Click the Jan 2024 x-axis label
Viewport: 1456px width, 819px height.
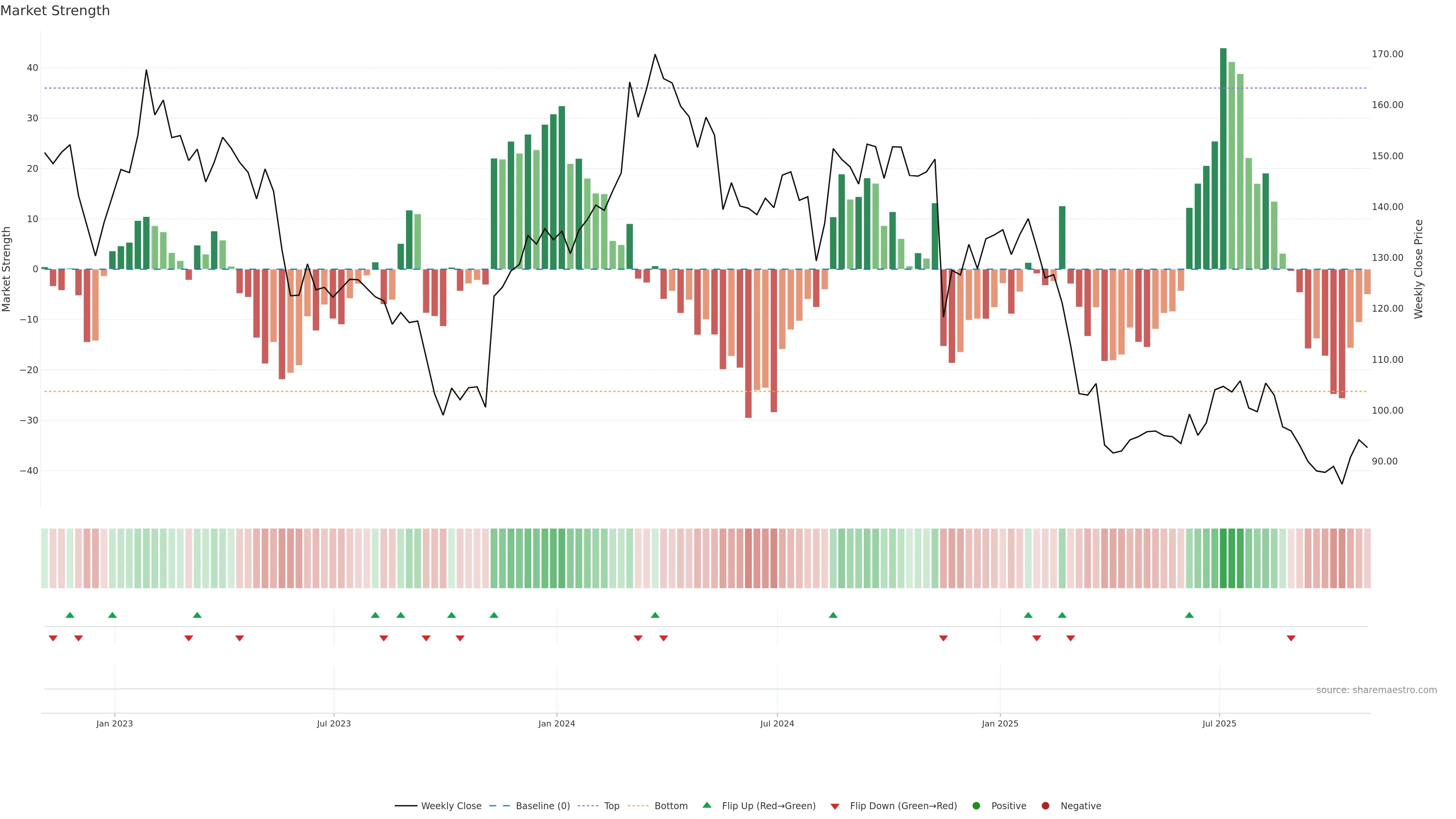click(x=556, y=723)
